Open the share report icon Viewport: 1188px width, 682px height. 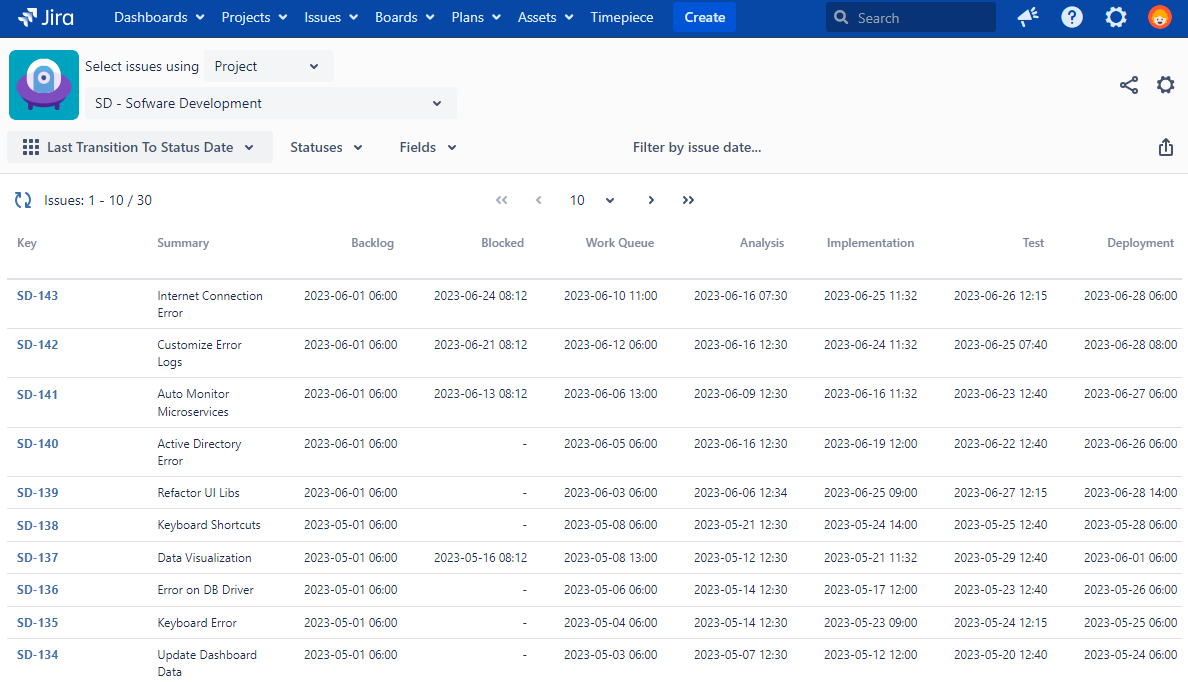click(1129, 85)
